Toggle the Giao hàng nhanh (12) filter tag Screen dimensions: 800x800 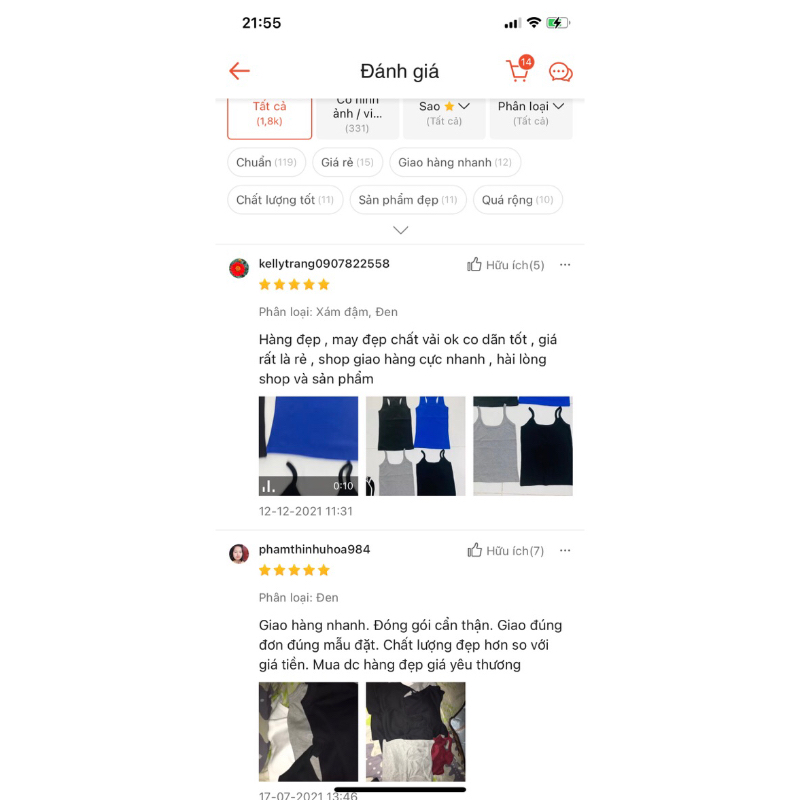coord(455,162)
